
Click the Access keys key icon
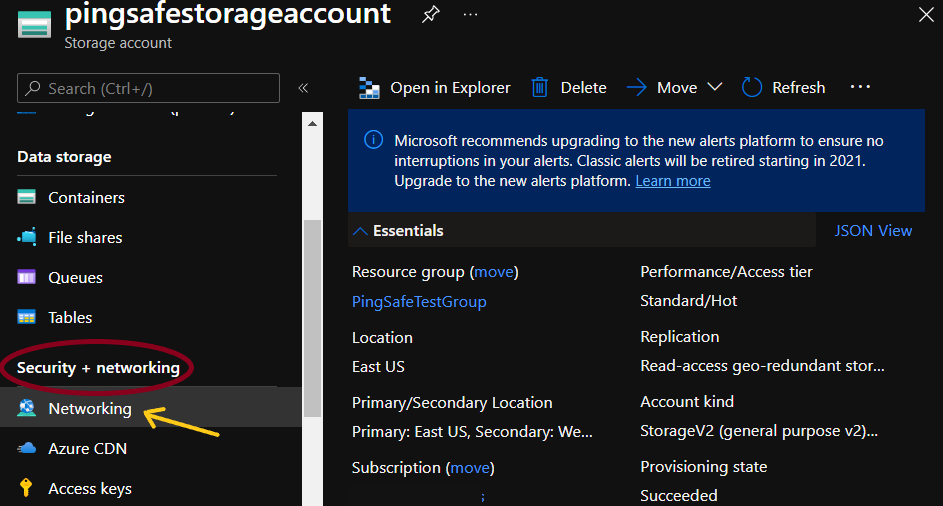click(27, 488)
